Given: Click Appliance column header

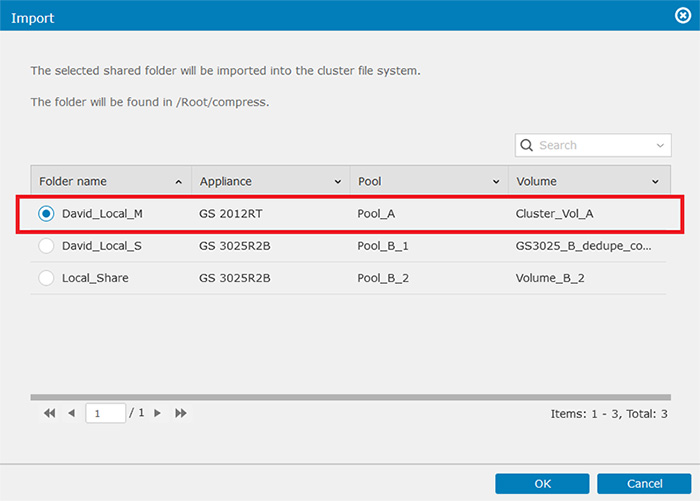Looking at the screenshot, I should tap(271, 181).
